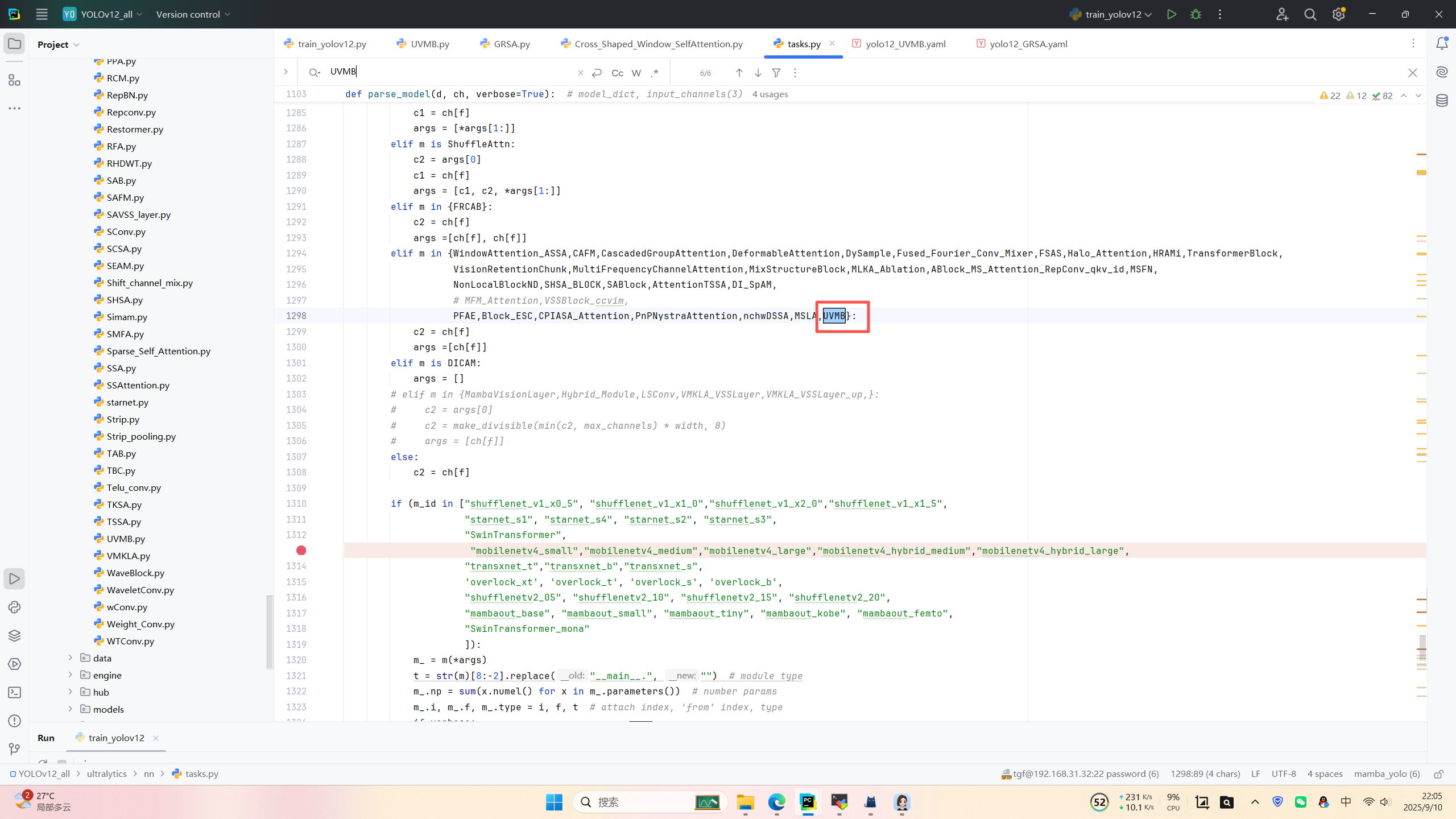The height and width of the screenshot is (819, 1456).
Task: Open the search filter options funnel
Action: tap(776, 73)
